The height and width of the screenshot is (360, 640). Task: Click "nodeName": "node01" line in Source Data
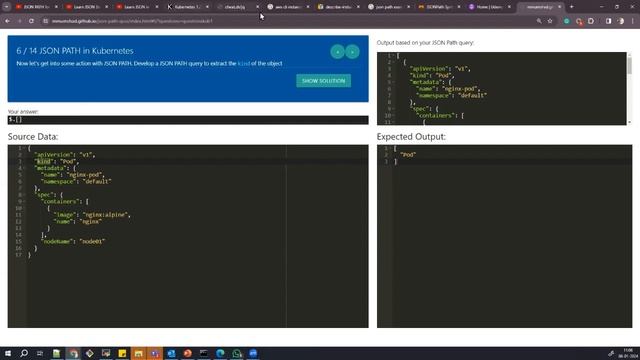(73, 242)
